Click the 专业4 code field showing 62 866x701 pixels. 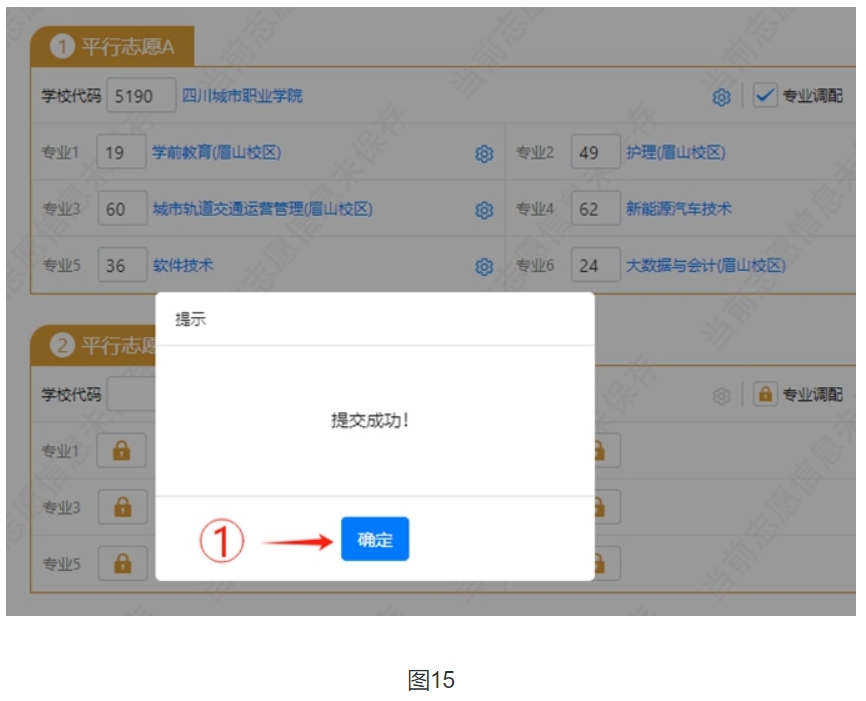[596, 210]
